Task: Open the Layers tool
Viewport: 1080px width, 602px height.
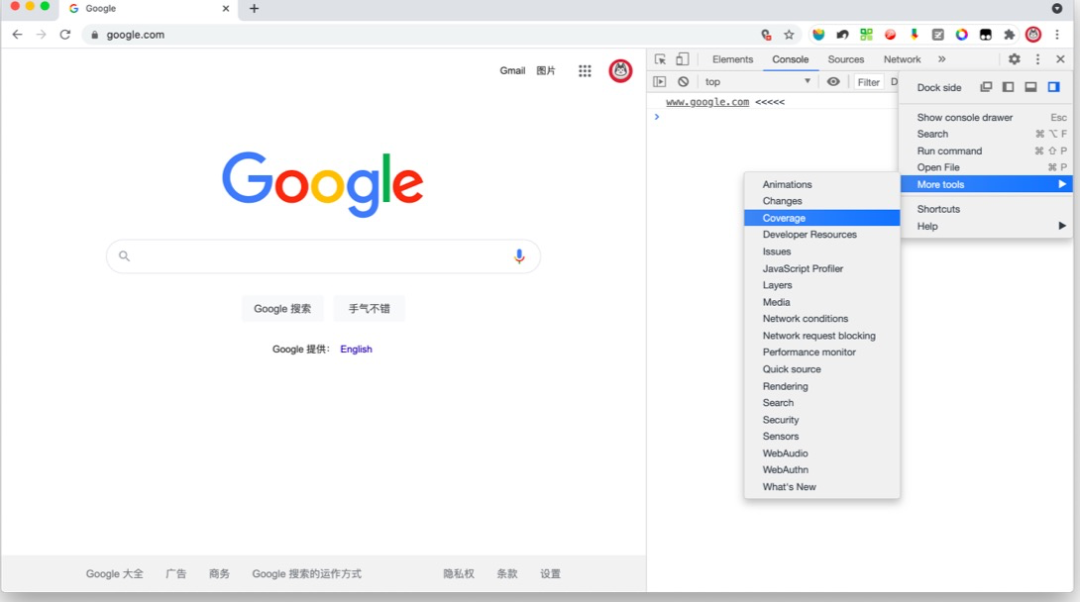Action: pos(822,285)
